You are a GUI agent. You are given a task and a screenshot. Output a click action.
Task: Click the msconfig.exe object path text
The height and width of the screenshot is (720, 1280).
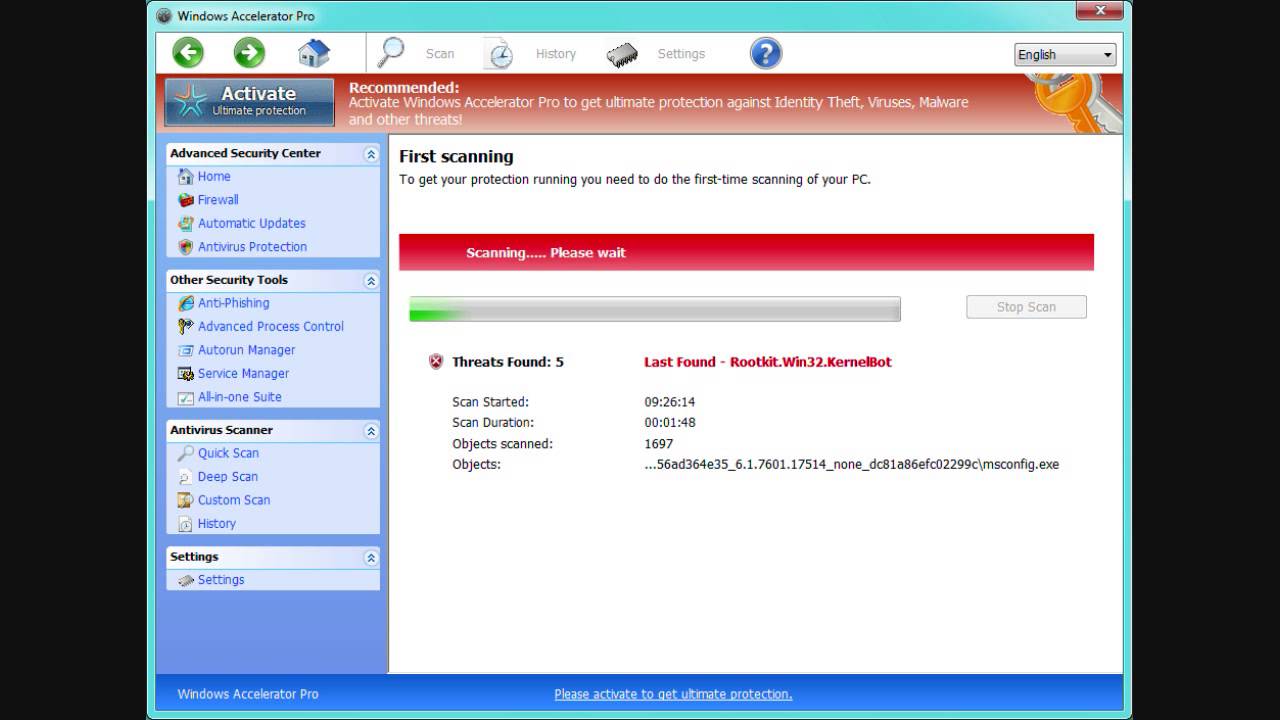coord(852,465)
